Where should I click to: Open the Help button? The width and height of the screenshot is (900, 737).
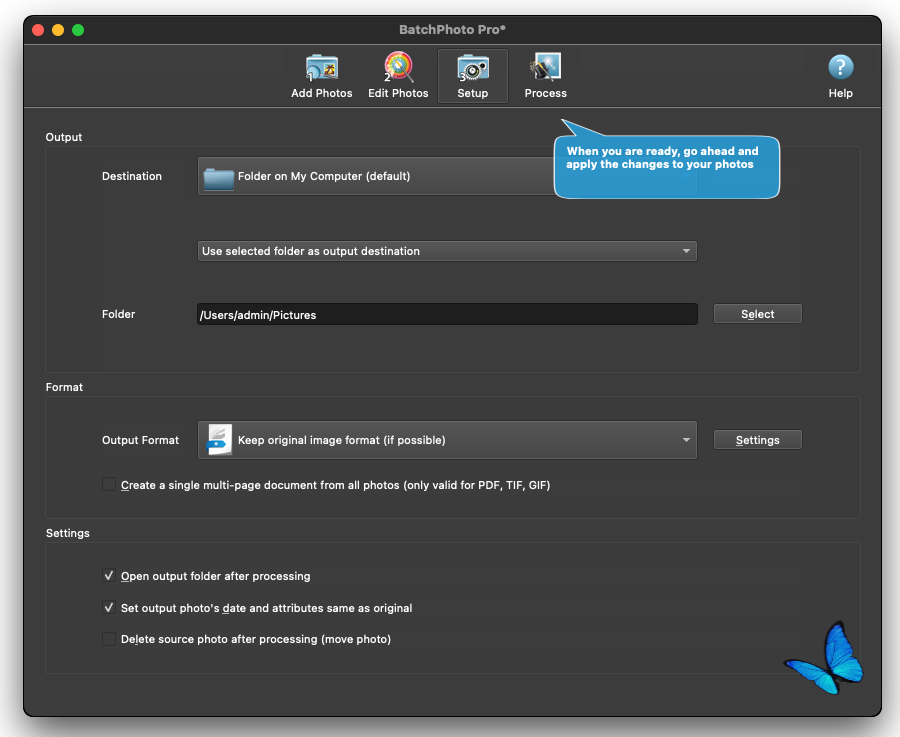pos(840,76)
